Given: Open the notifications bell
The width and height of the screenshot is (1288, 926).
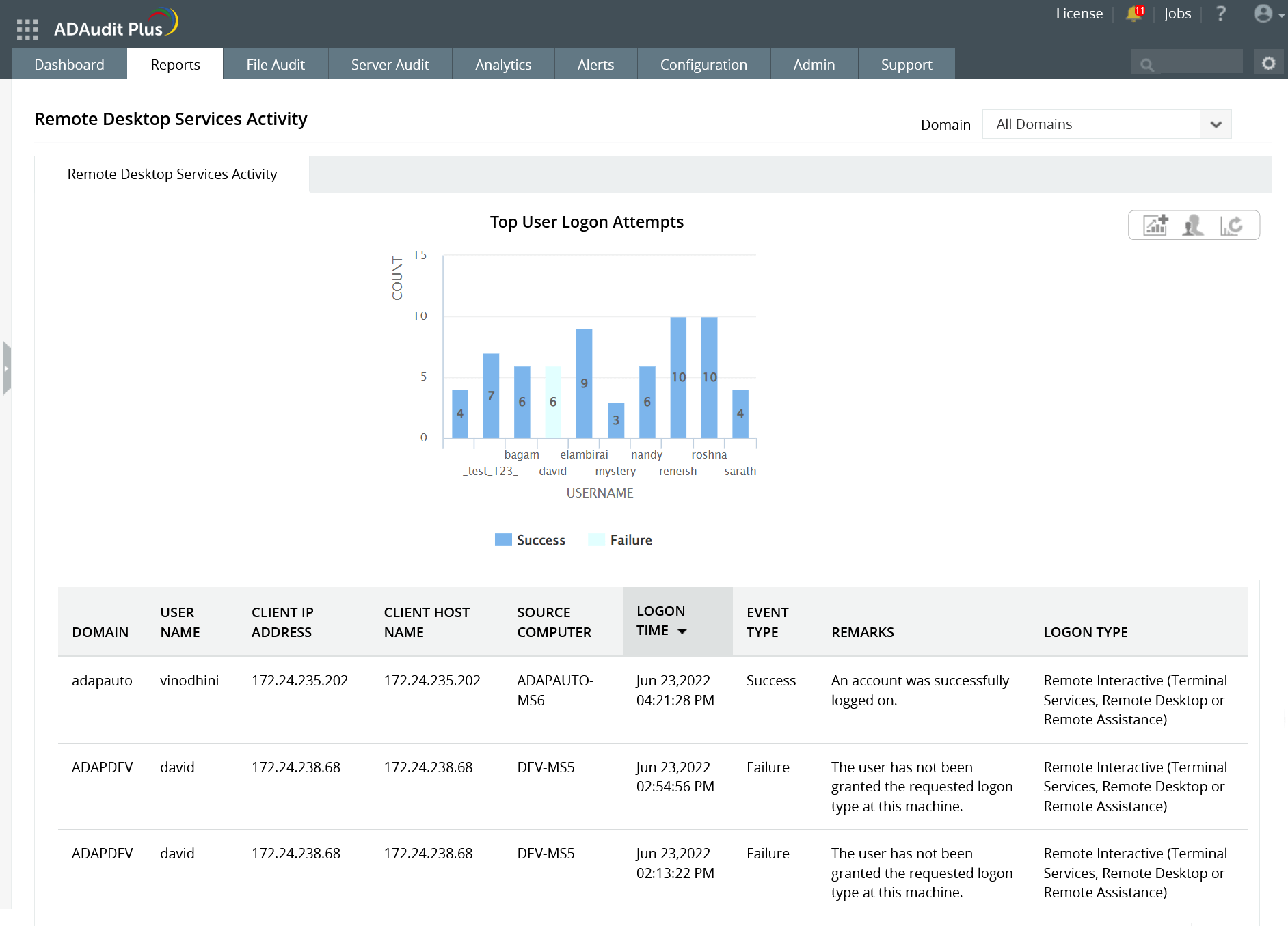Looking at the screenshot, I should point(1133,14).
